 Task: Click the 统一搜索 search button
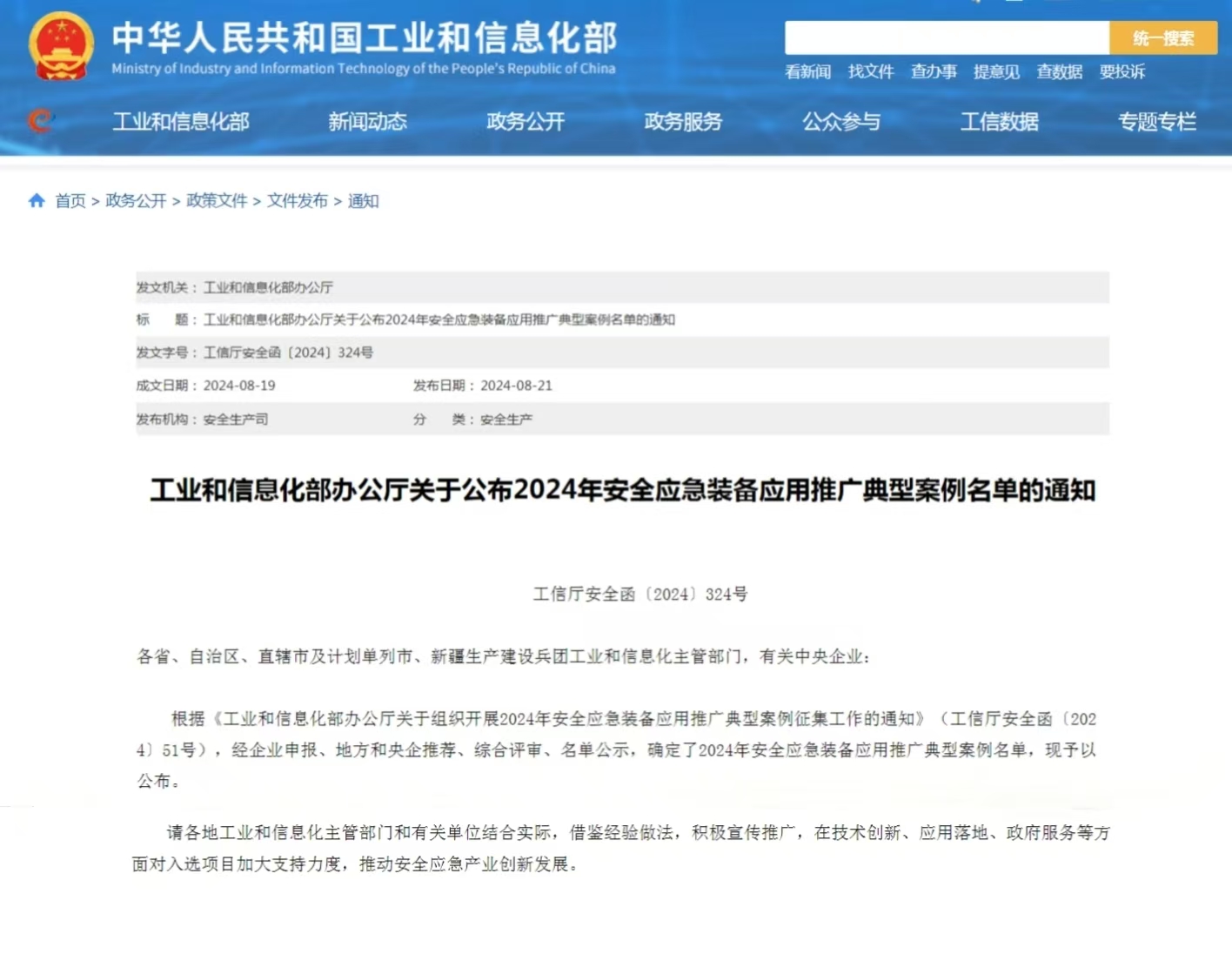(x=1162, y=38)
